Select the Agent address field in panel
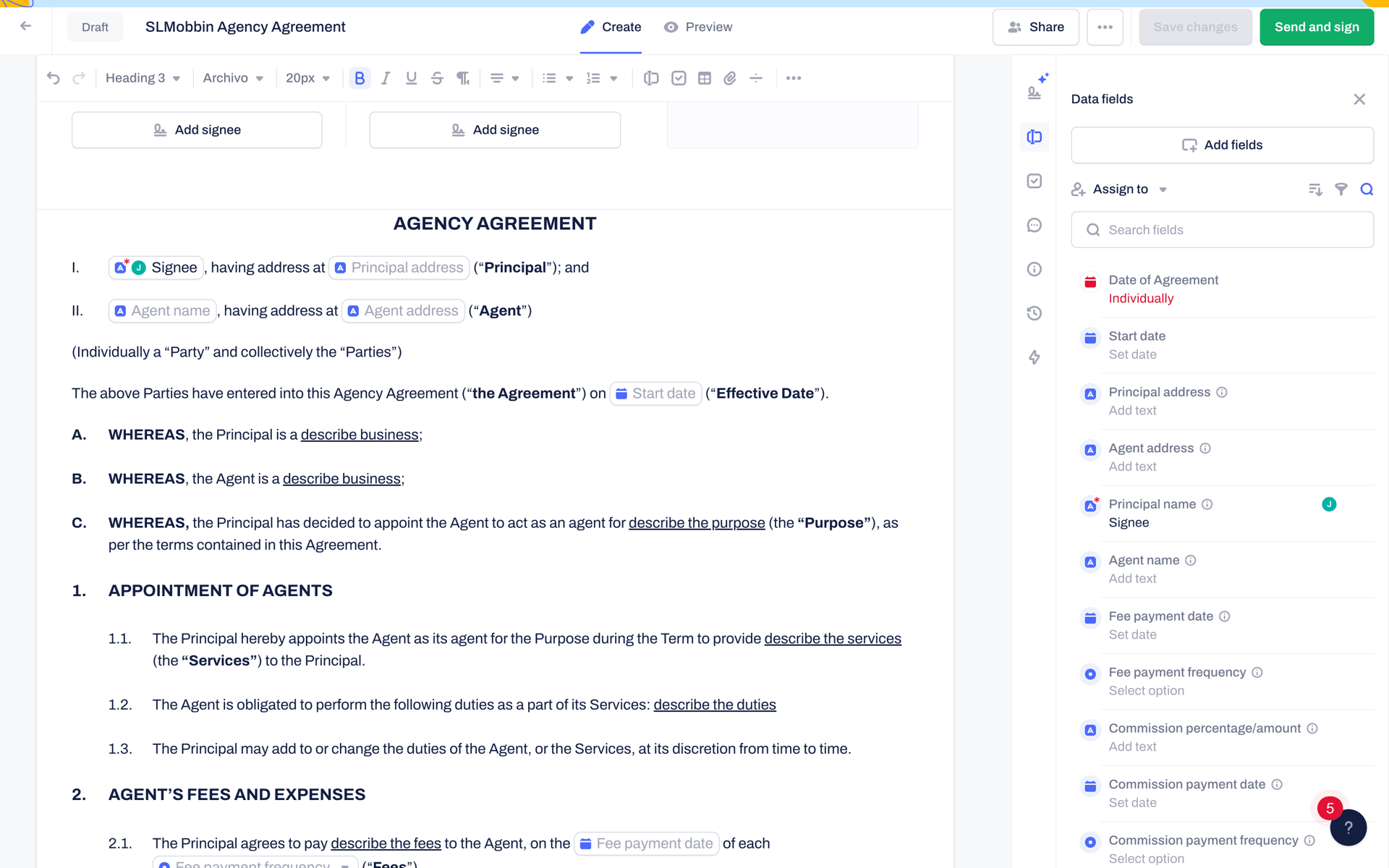The width and height of the screenshot is (1389, 868). 1222,457
